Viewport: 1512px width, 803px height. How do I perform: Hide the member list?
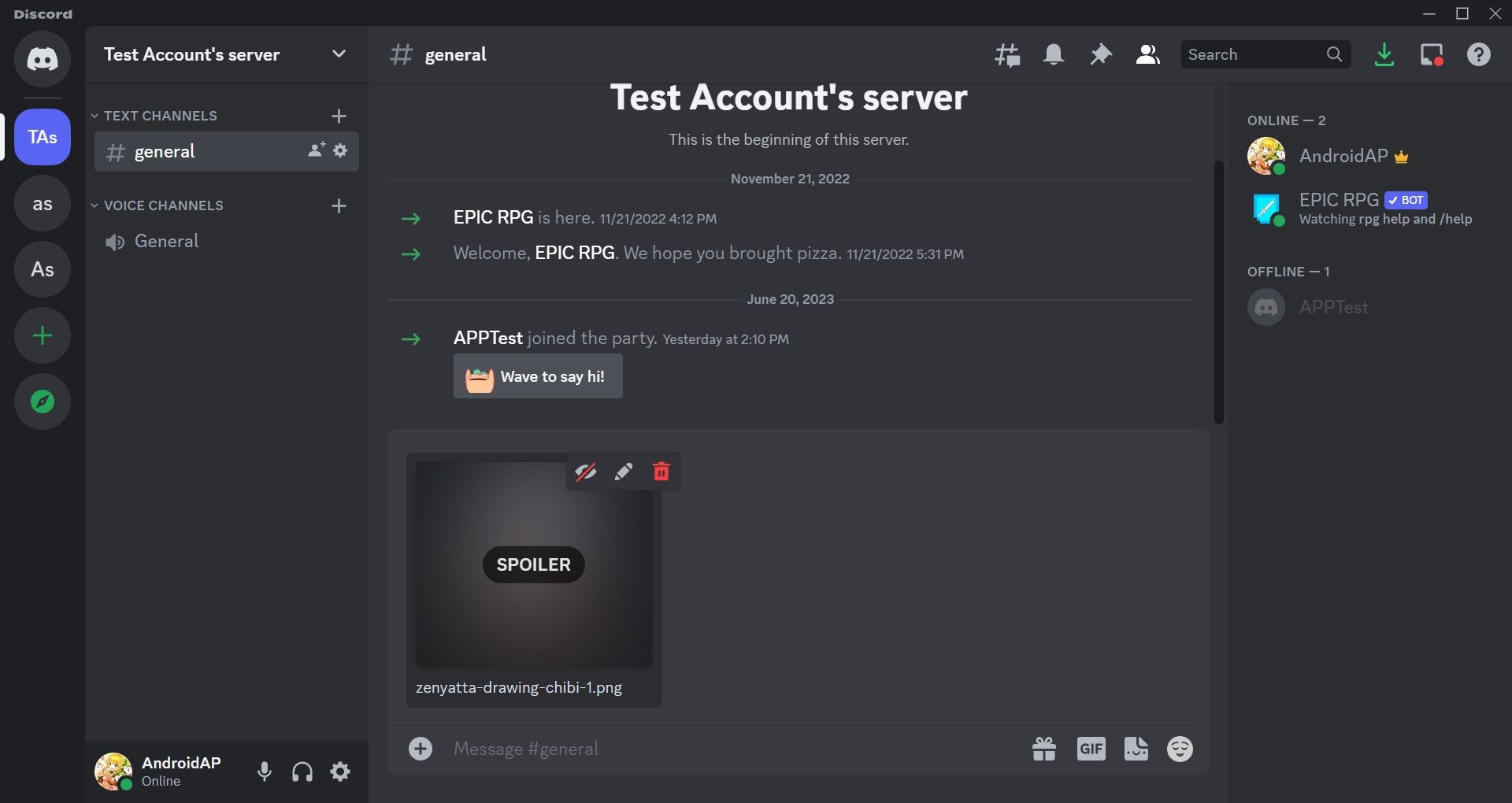click(x=1147, y=54)
